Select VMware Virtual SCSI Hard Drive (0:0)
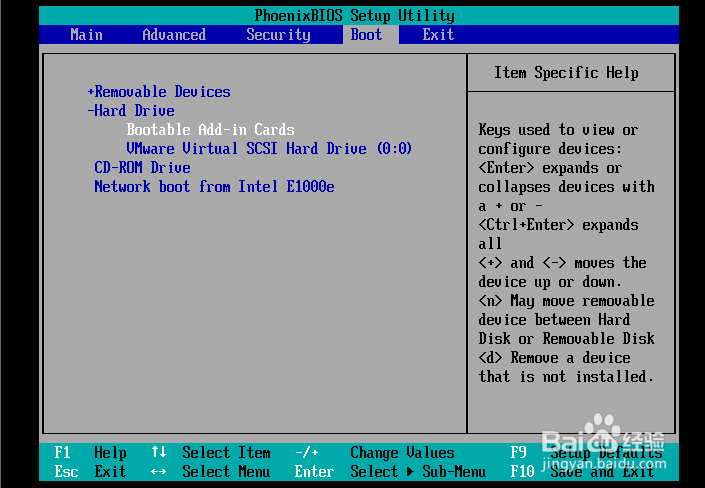Image resolution: width=705 pixels, height=488 pixels. tap(269, 148)
